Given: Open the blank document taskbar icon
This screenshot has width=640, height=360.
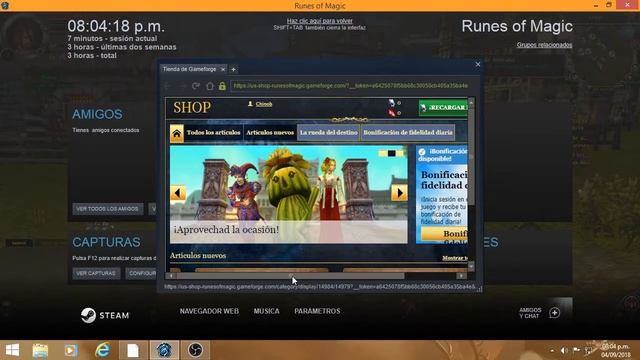Looking at the screenshot, I should [x=133, y=350].
